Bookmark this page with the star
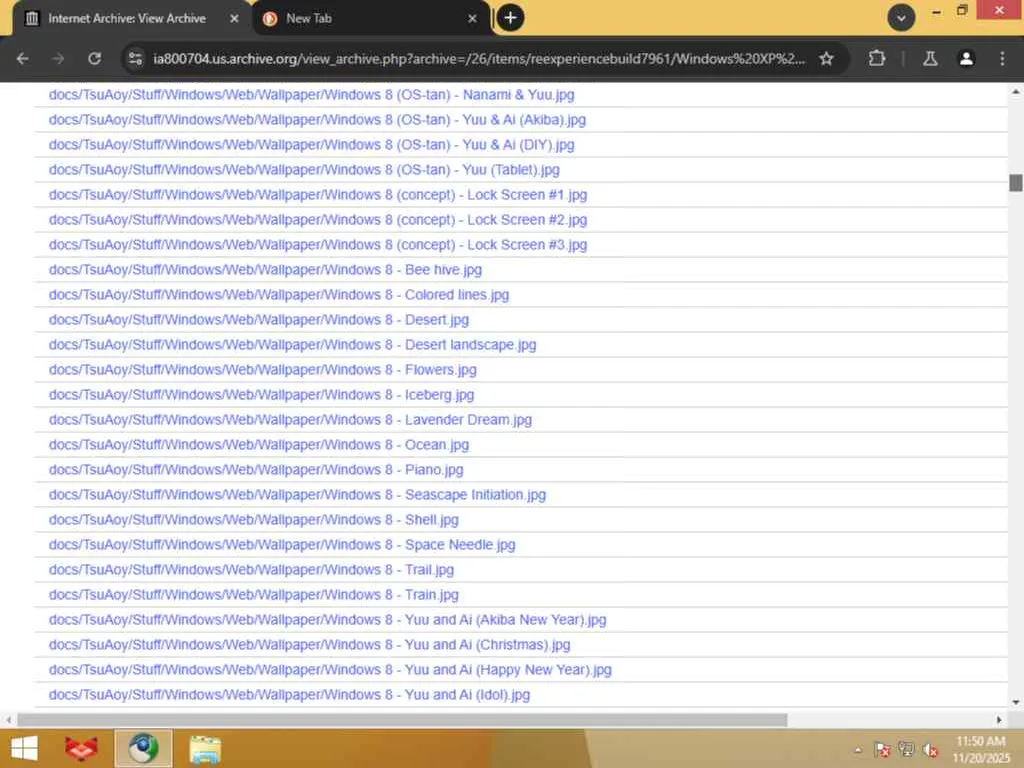The image size is (1024, 768). click(x=826, y=59)
